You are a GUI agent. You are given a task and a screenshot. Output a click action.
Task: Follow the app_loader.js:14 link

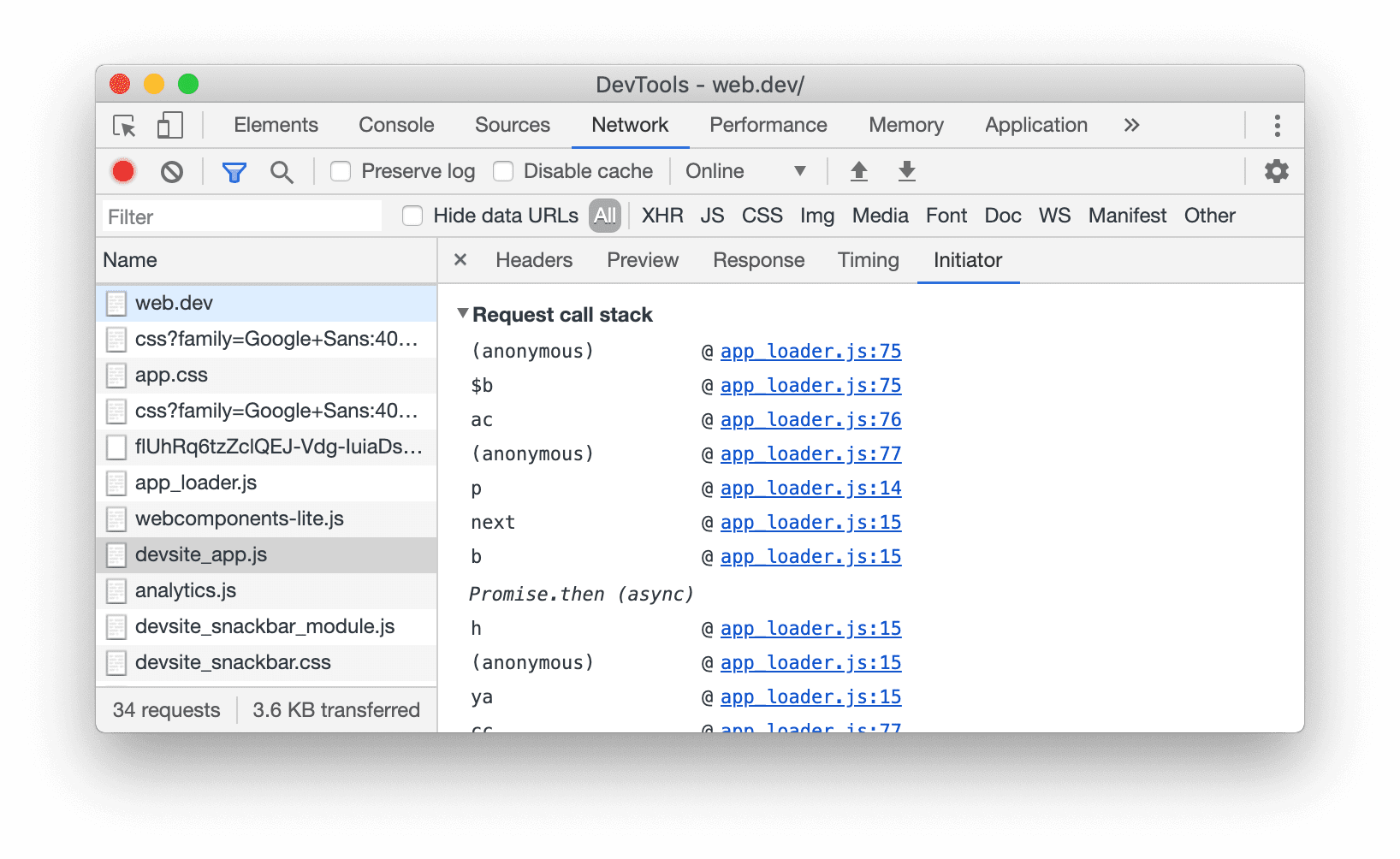click(810, 488)
